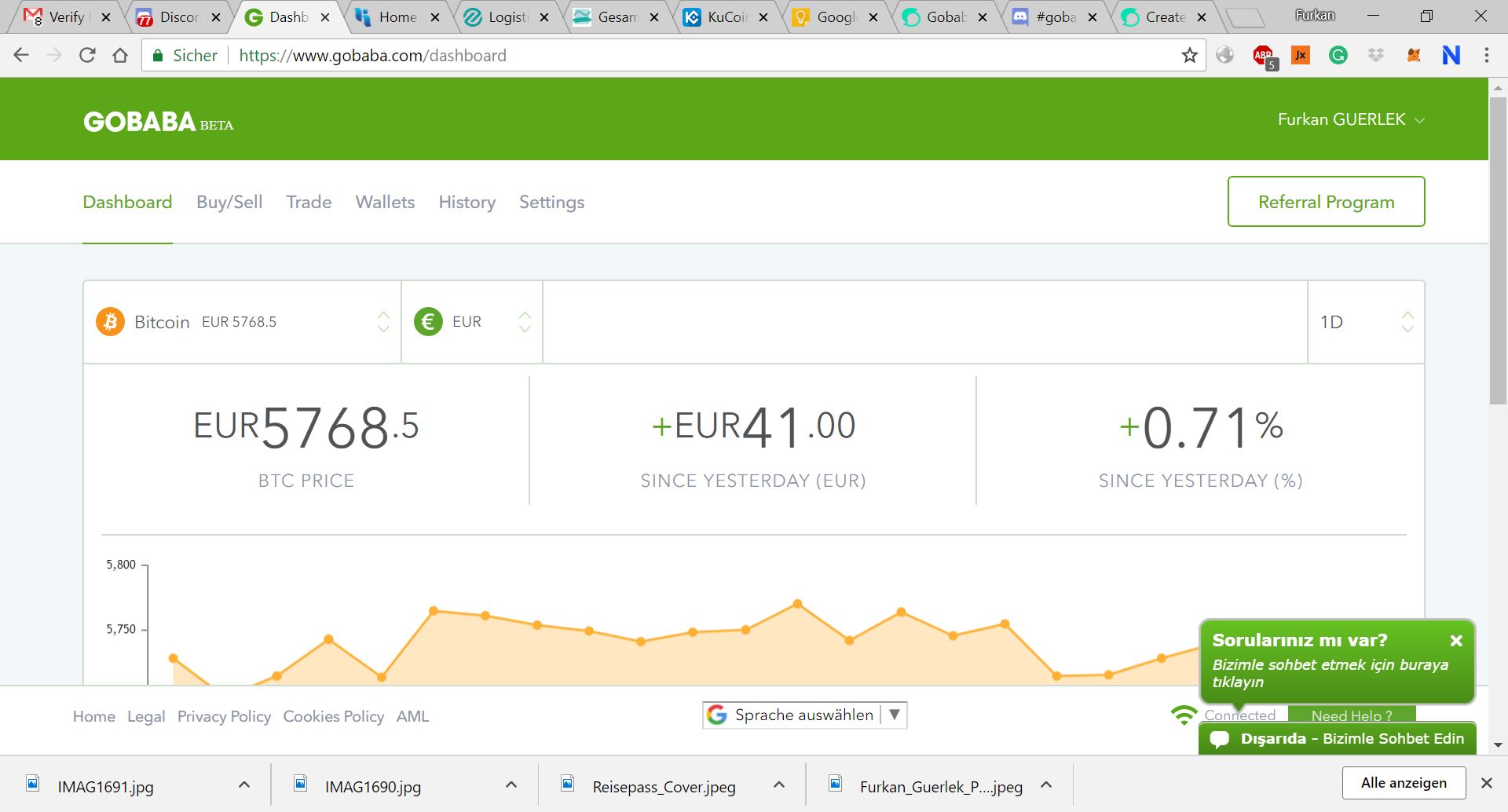1508x812 pixels.
Task: Open the 1D time range dropdown
Action: pos(1367,322)
